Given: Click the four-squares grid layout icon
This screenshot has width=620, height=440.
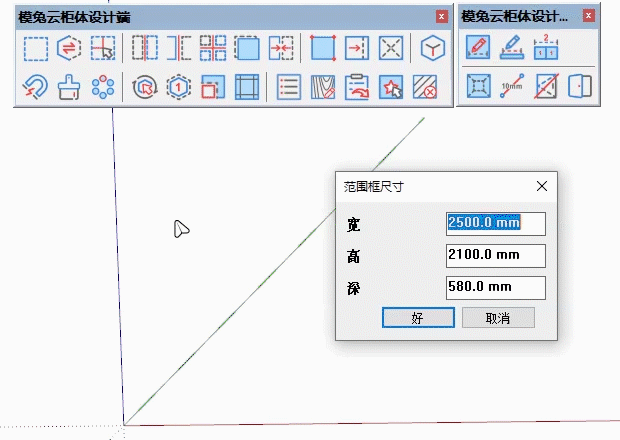Looking at the screenshot, I should 213,48.
